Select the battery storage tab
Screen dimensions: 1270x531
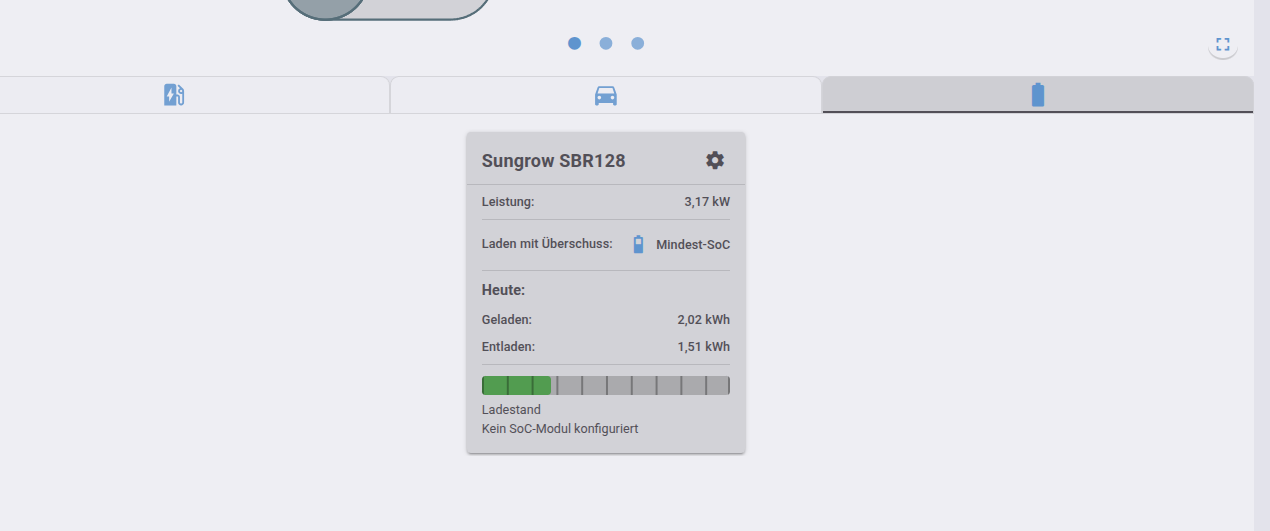point(1038,95)
